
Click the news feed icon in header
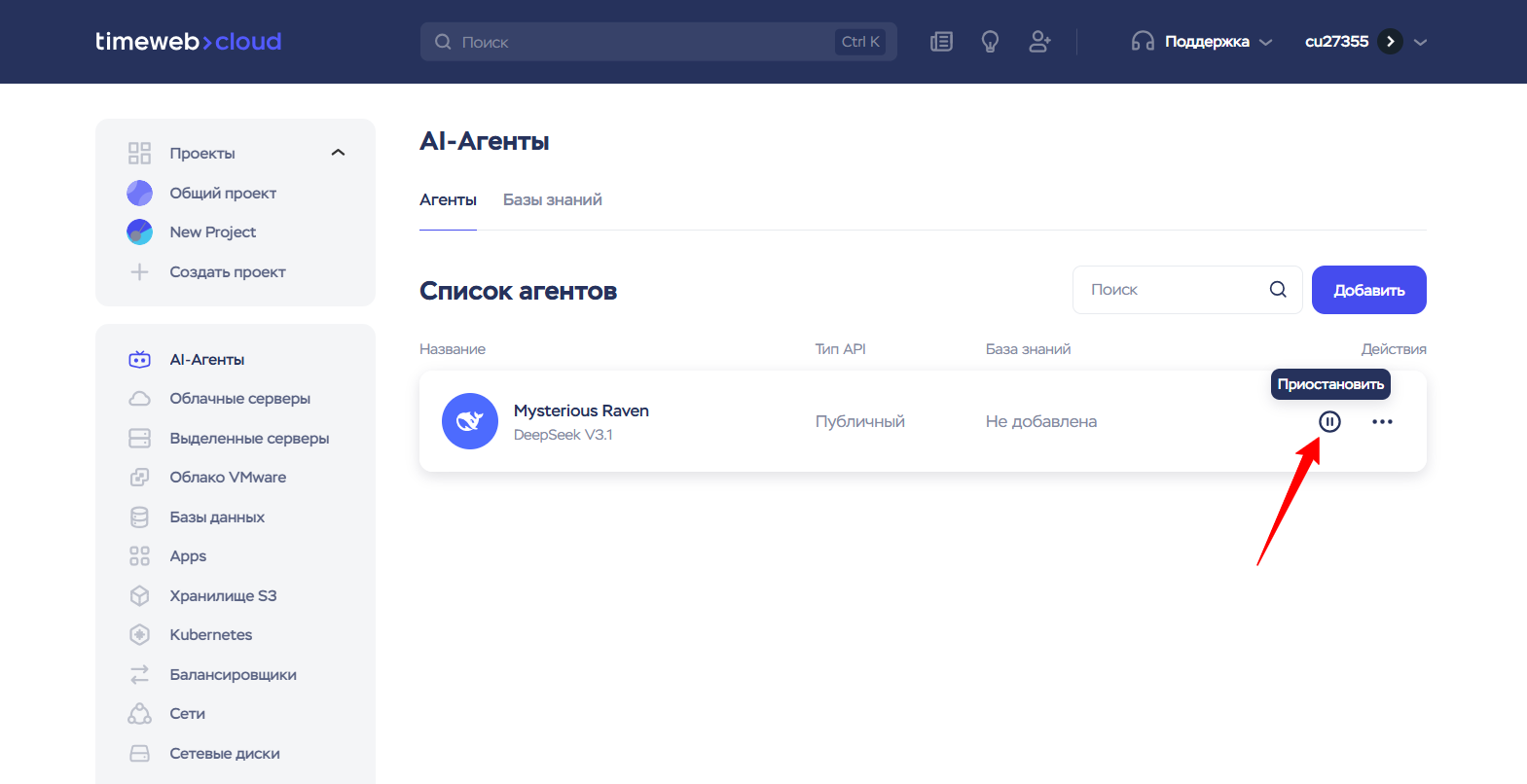941,42
